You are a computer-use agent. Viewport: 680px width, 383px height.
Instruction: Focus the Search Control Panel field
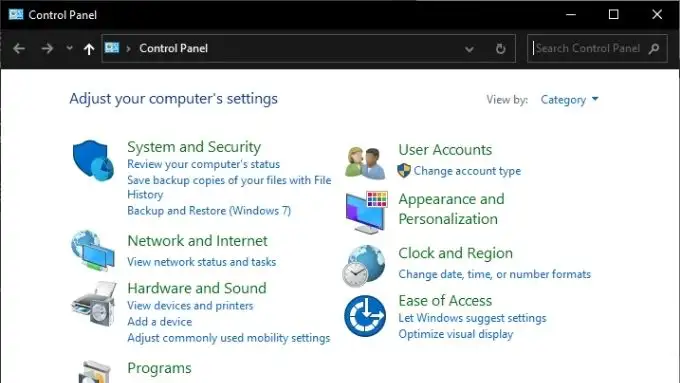597,49
